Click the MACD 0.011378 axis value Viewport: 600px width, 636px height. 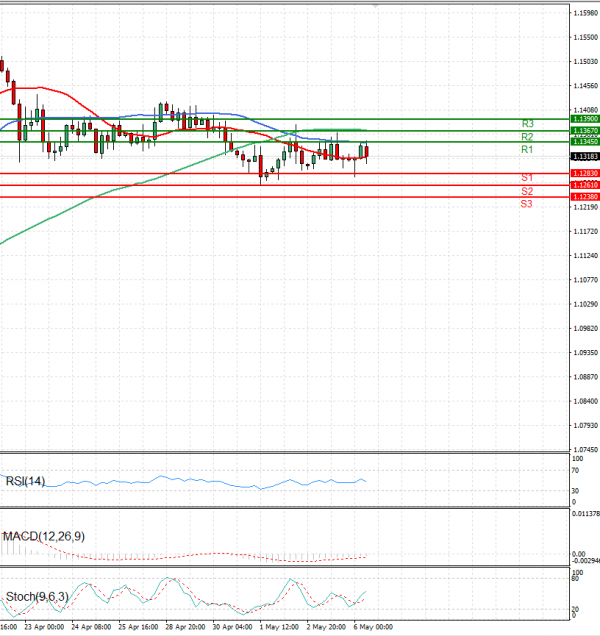click(x=586, y=514)
